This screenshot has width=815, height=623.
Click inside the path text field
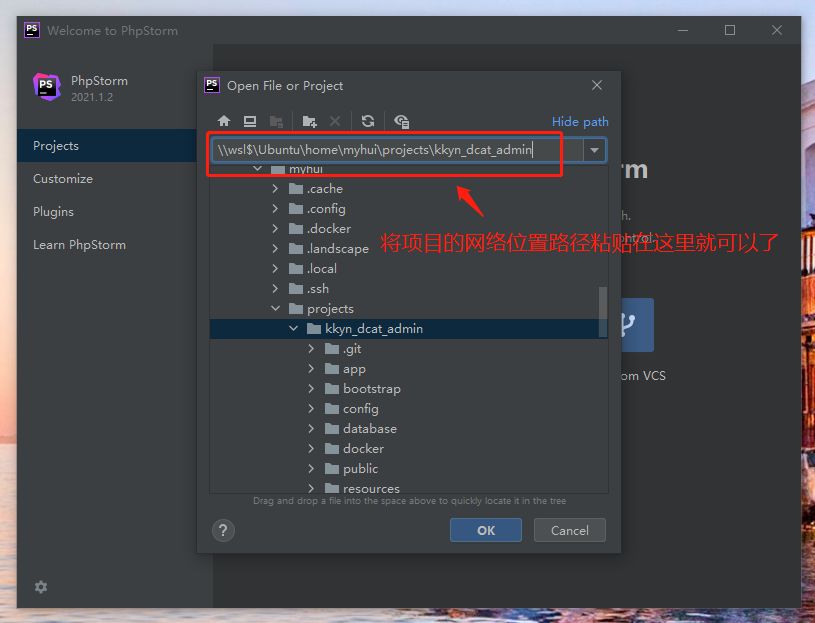tap(400, 150)
